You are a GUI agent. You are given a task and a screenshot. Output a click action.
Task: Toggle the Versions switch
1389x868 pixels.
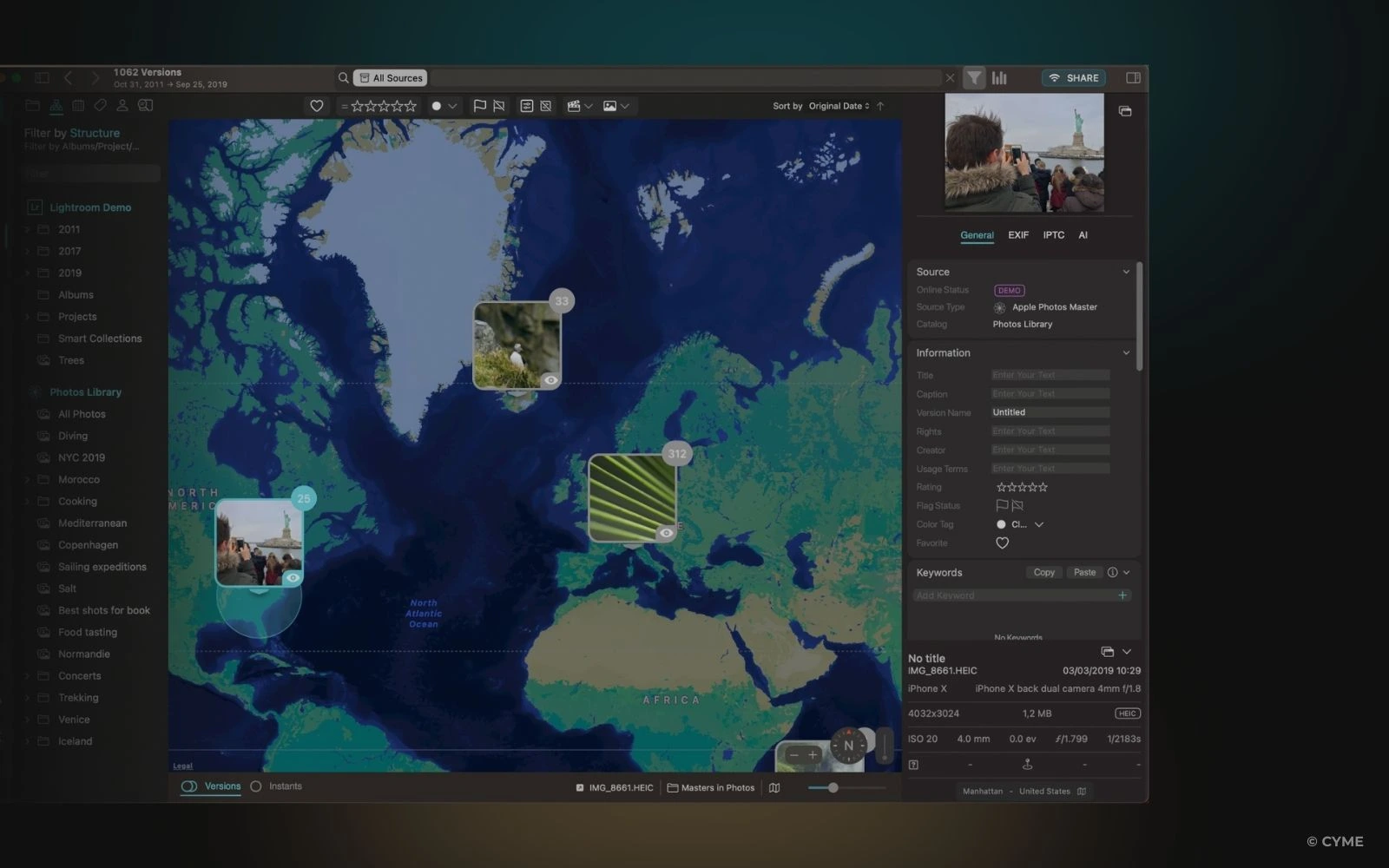(x=189, y=786)
